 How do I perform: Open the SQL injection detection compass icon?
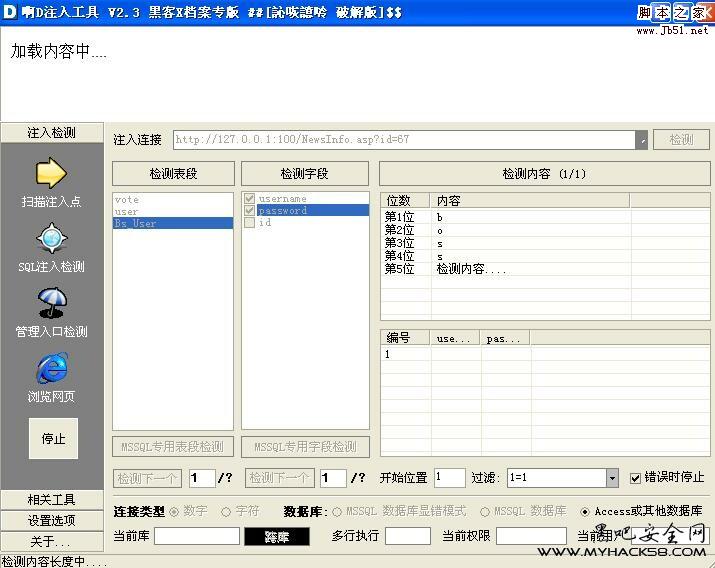click(52, 238)
